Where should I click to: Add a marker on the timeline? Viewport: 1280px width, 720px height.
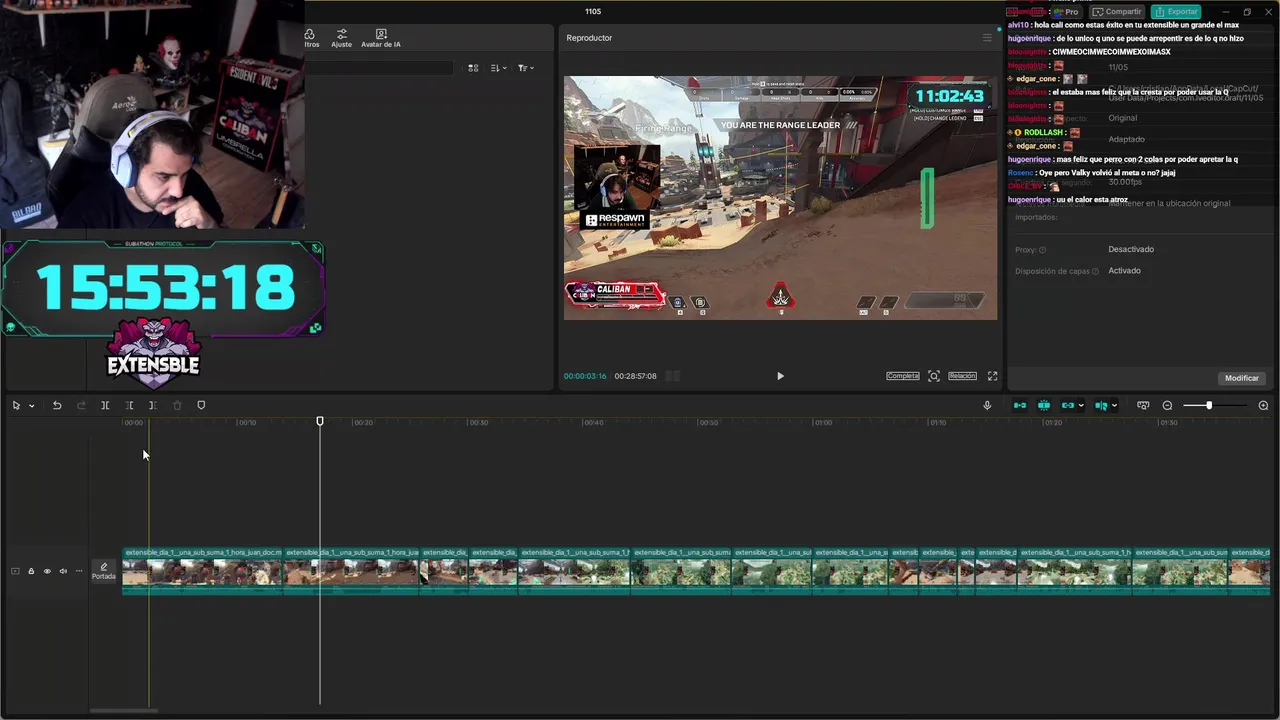[201, 405]
